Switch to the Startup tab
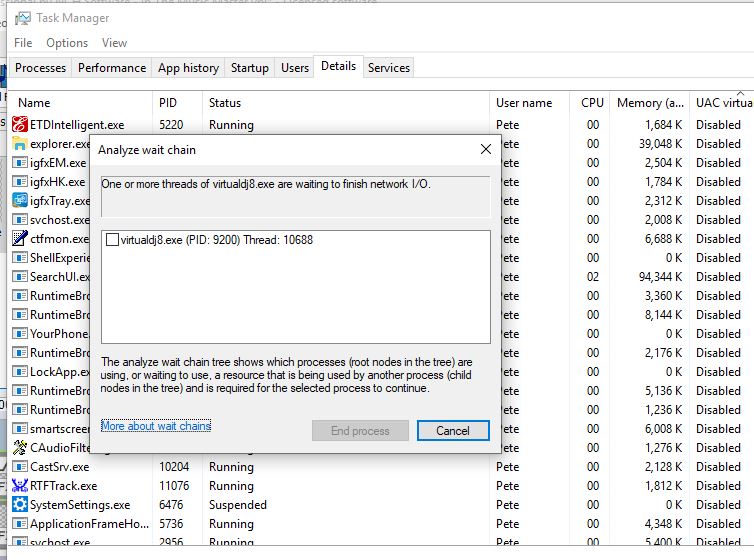 [x=250, y=68]
